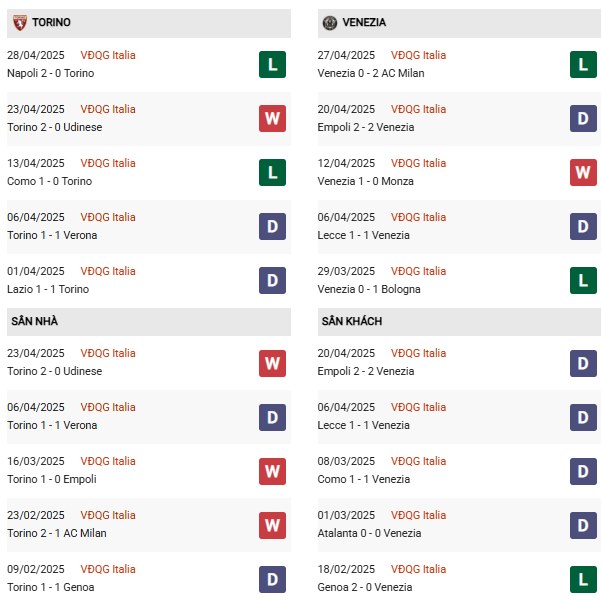Open VĐQG Italia link dated 28/04/2025

(108, 55)
